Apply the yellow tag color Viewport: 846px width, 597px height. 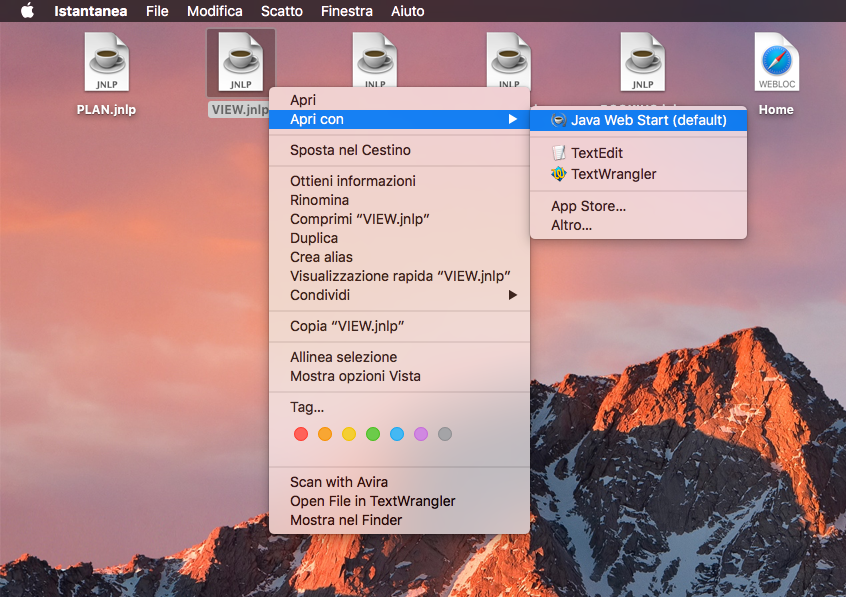point(349,434)
